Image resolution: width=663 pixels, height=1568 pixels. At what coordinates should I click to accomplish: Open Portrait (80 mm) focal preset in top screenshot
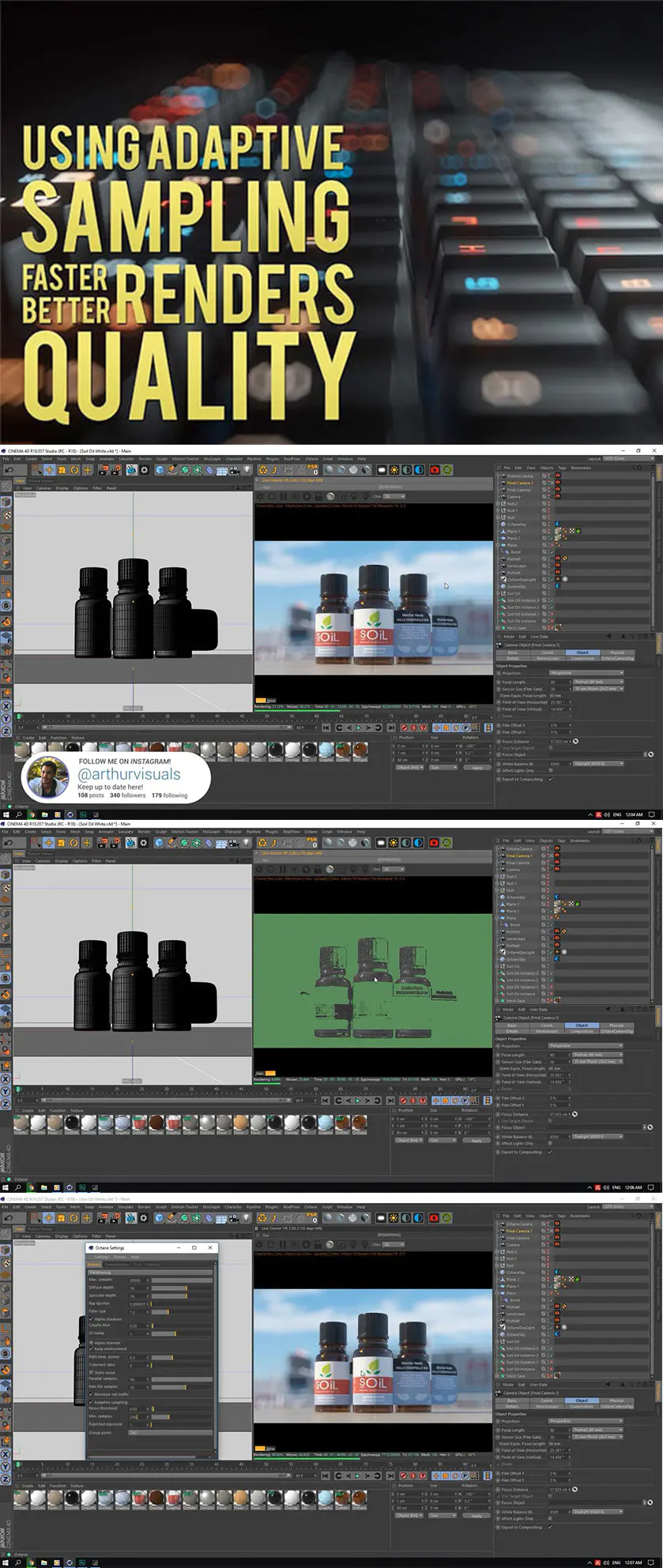(597, 682)
